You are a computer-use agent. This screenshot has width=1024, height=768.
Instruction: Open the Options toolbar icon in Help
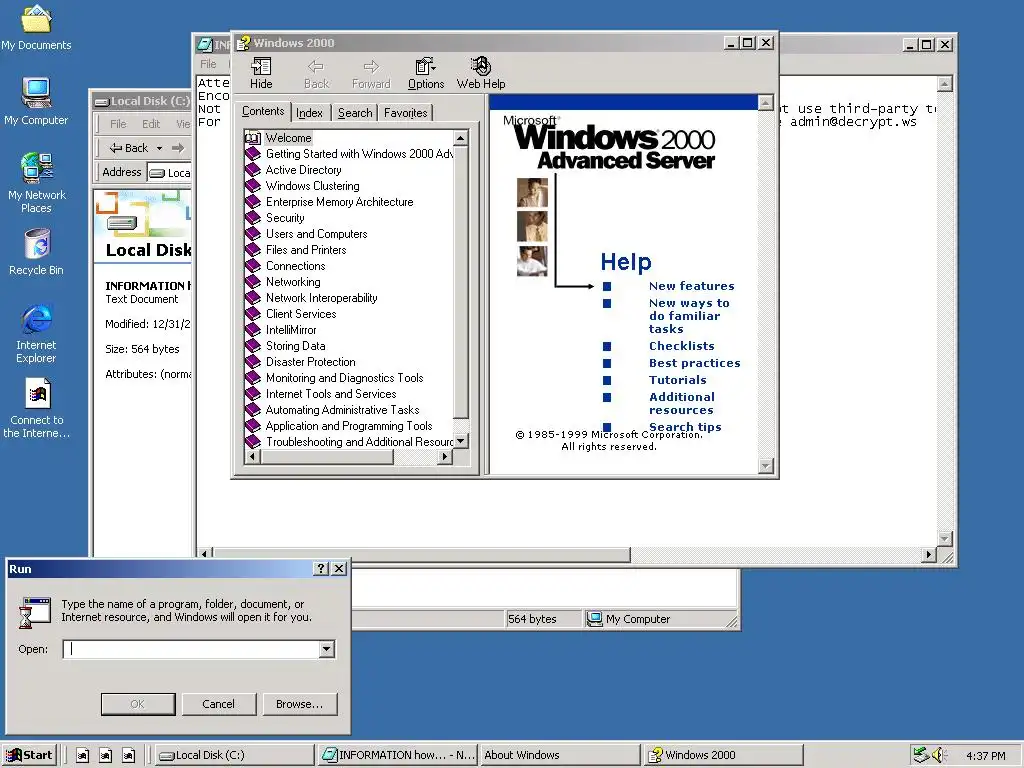[x=426, y=67]
